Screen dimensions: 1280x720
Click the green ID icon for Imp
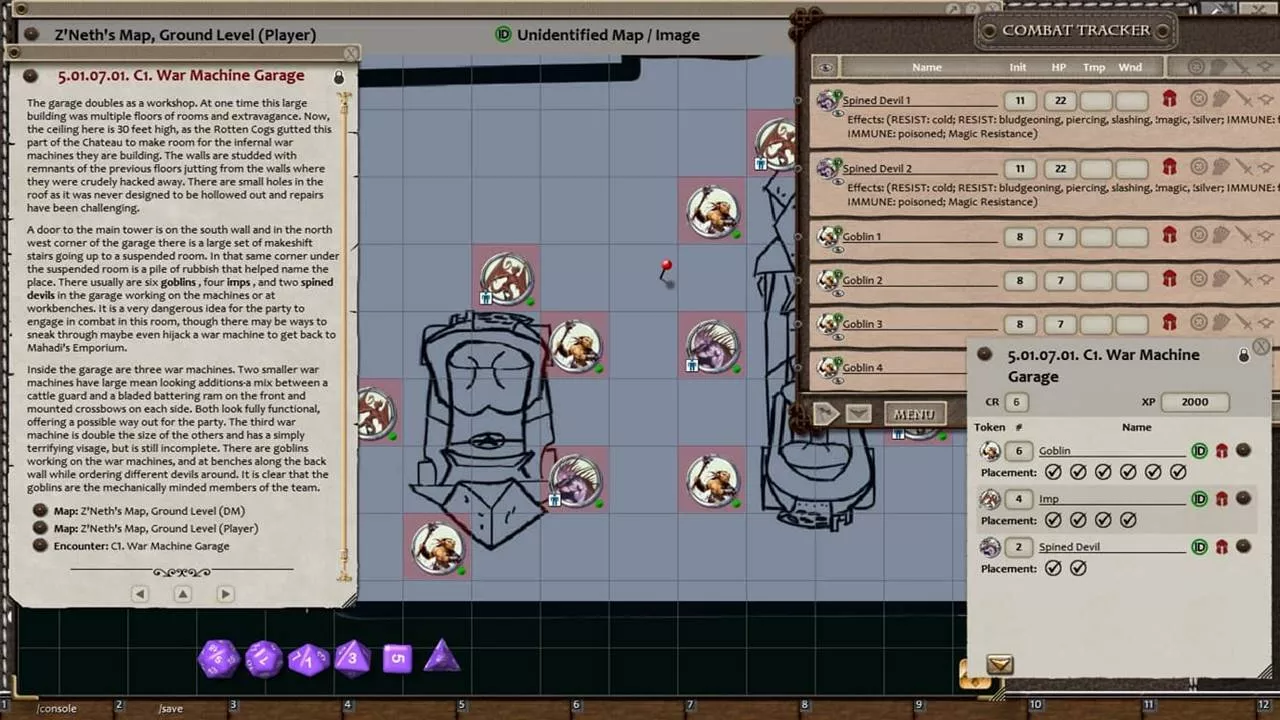point(1199,498)
